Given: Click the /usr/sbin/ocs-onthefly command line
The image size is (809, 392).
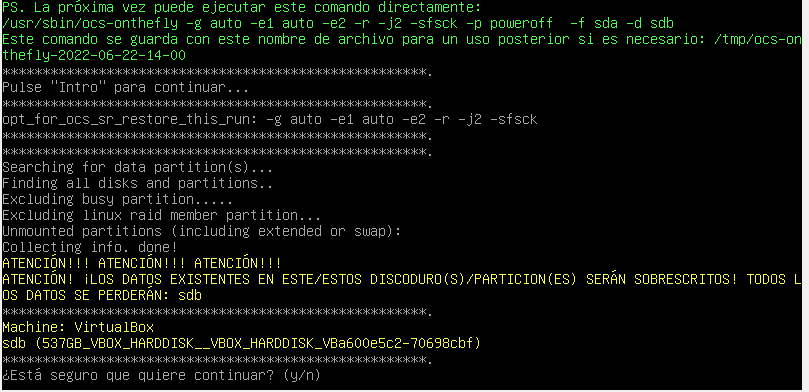Looking at the screenshot, I should [x=338, y=23].
